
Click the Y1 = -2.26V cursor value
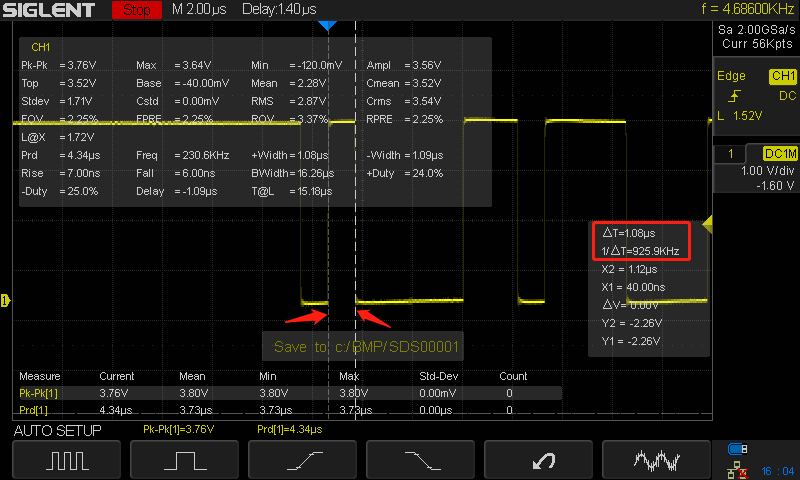coord(631,341)
